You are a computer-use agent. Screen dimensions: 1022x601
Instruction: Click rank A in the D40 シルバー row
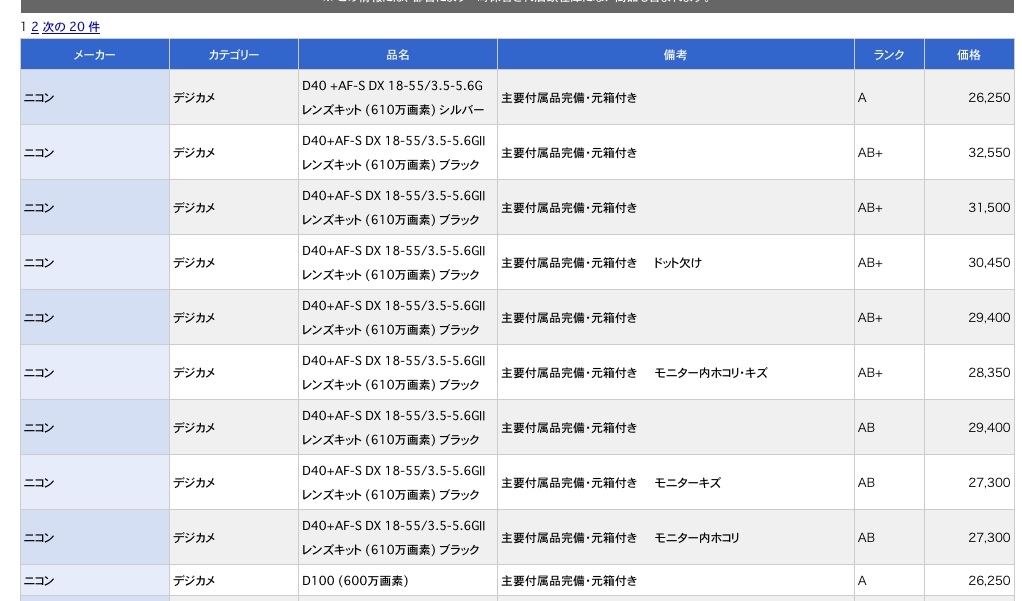pos(862,98)
